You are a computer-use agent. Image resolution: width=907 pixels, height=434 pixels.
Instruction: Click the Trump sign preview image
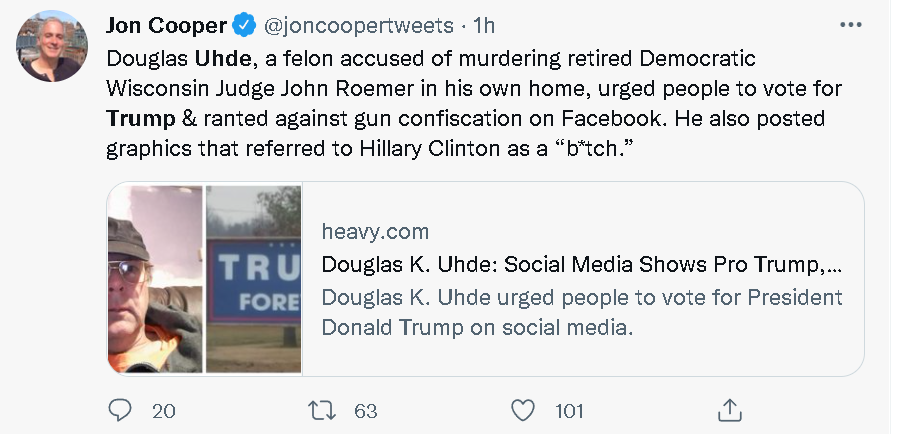point(253,279)
